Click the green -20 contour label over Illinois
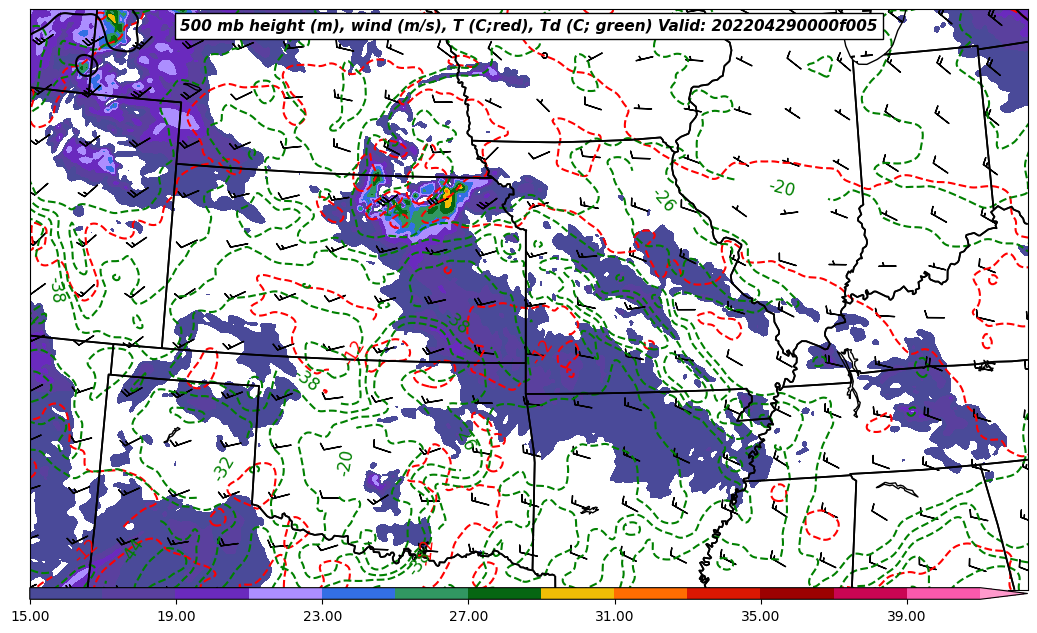Image resolution: width=1037 pixels, height=633 pixels. click(782, 188)
